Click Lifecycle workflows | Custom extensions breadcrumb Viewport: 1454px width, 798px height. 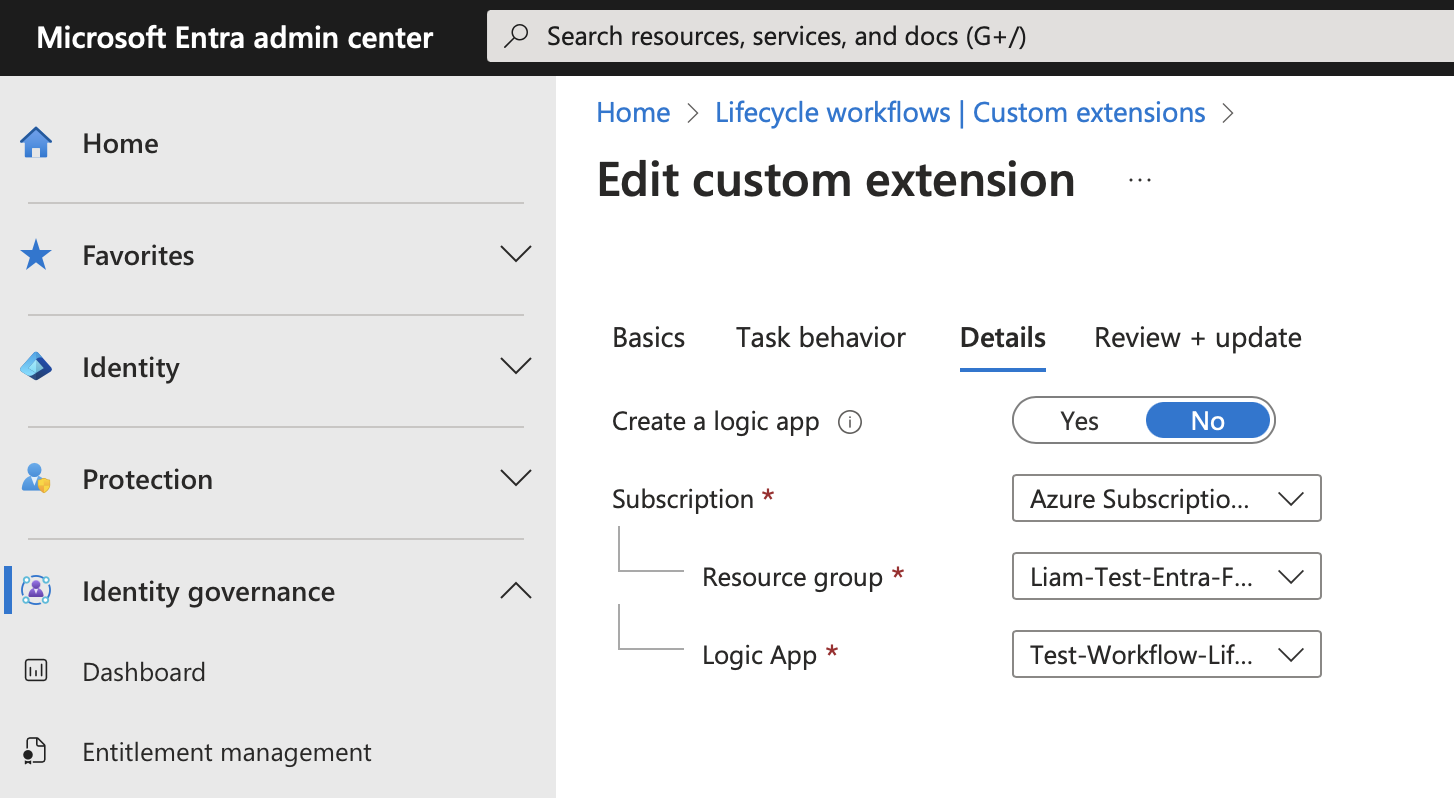(x=960, y=113)
